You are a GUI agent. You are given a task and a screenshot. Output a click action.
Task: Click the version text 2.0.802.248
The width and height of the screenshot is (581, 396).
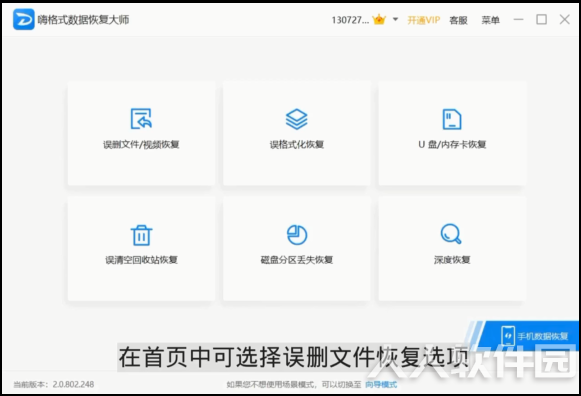coord(73,385)
